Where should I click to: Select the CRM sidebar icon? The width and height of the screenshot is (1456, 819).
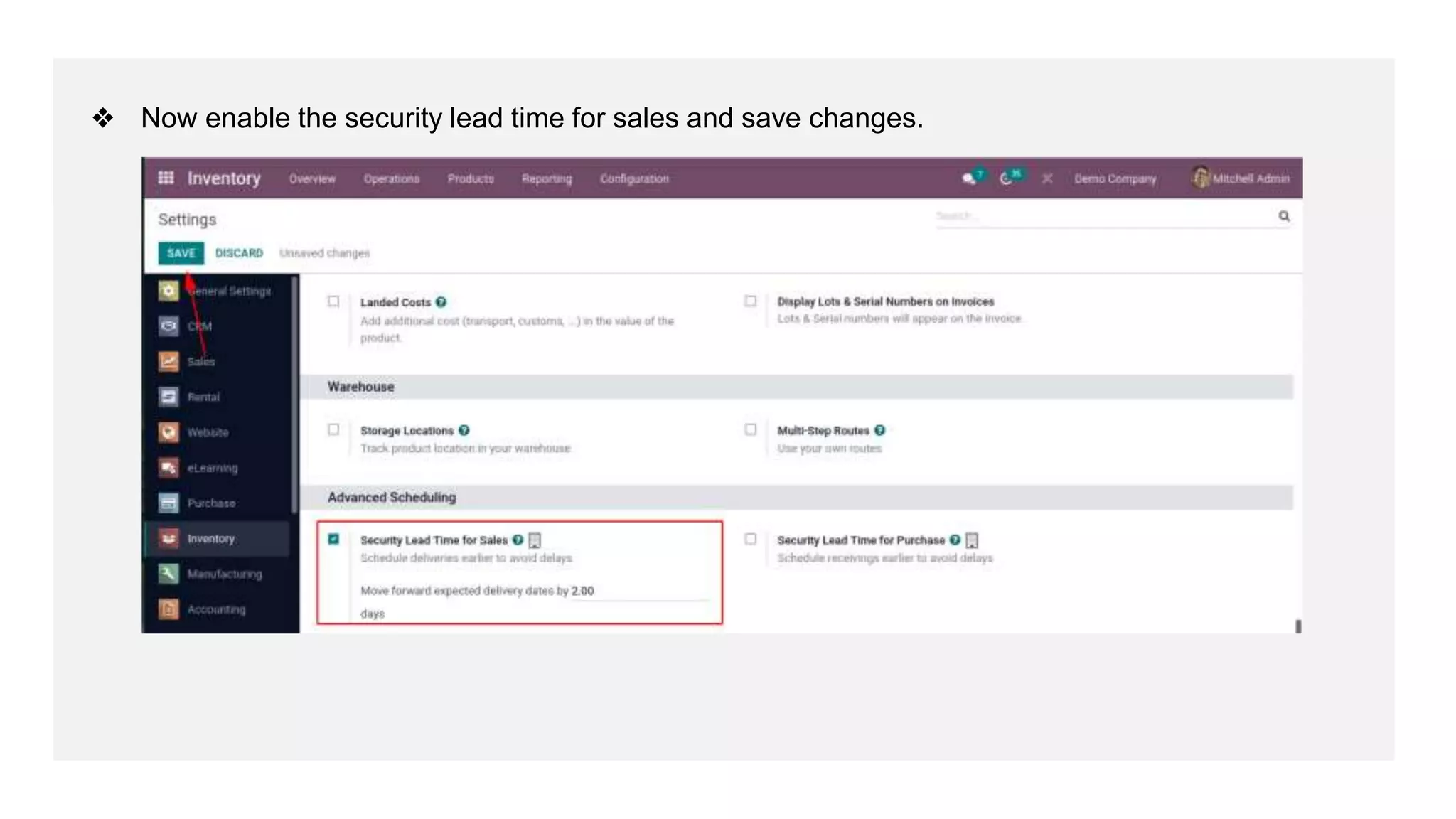coord(168,326)
